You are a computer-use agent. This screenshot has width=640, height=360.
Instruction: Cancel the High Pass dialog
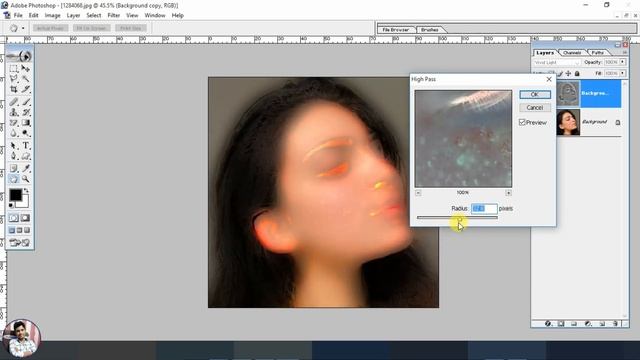coord(535,107)
